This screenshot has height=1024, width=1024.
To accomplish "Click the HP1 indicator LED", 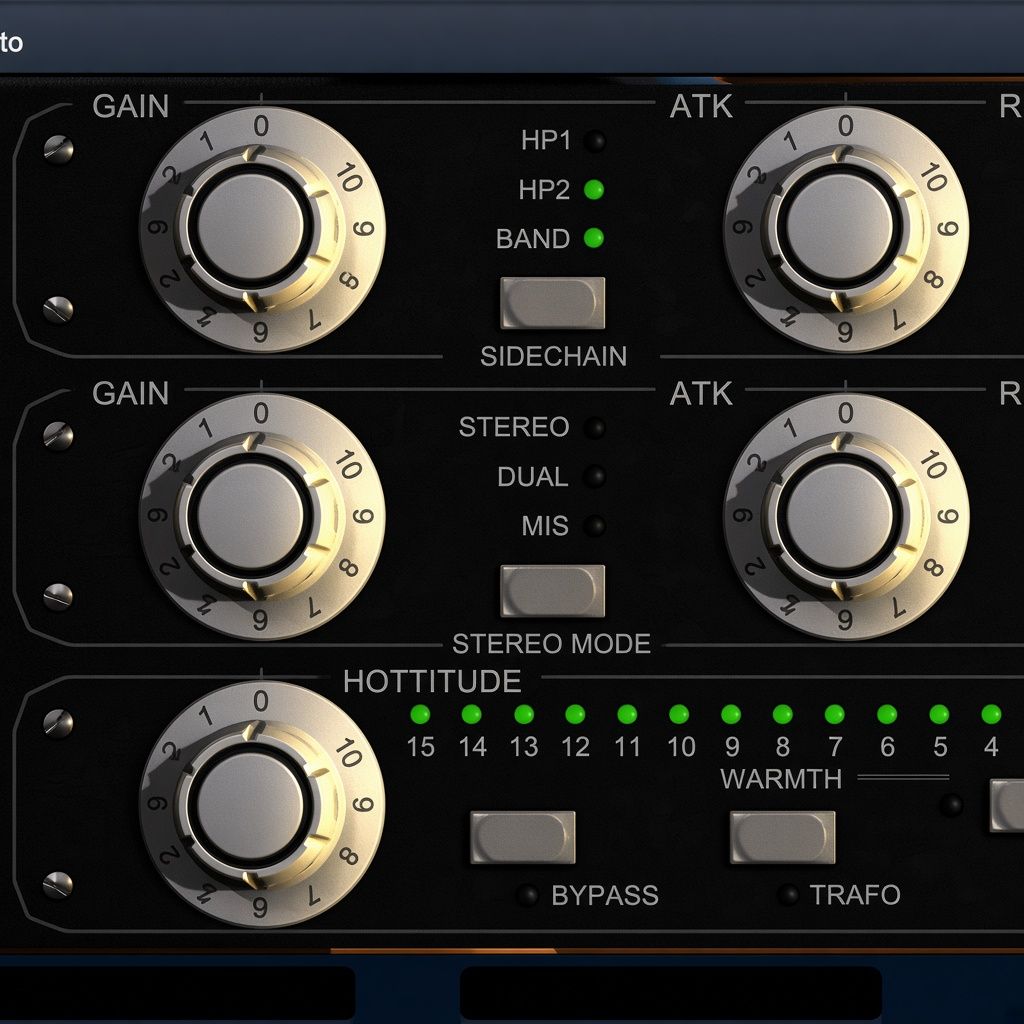I will 594,140.
